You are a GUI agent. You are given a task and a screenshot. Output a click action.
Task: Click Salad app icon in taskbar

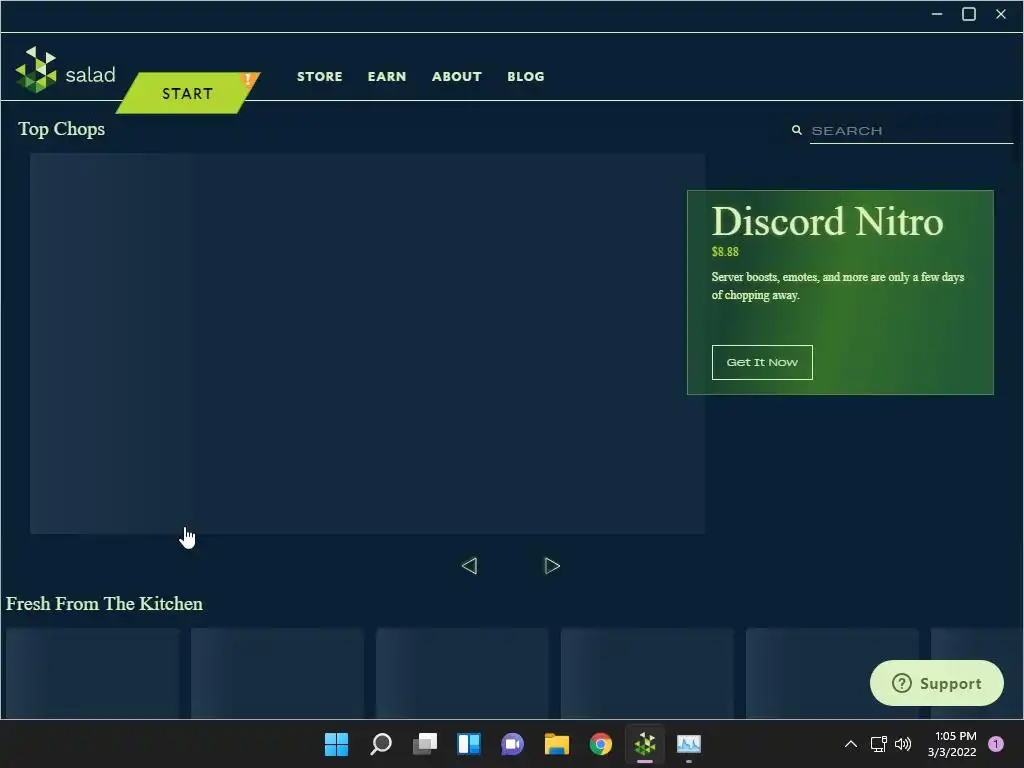click(x=645, y=744)
